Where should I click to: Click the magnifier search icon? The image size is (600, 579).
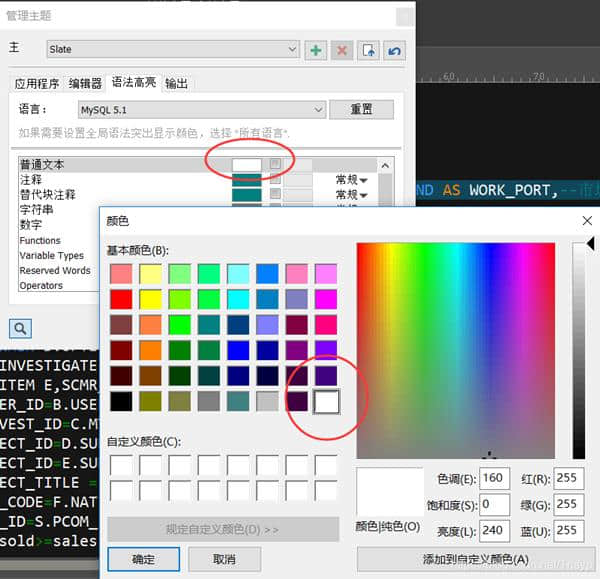21,328
